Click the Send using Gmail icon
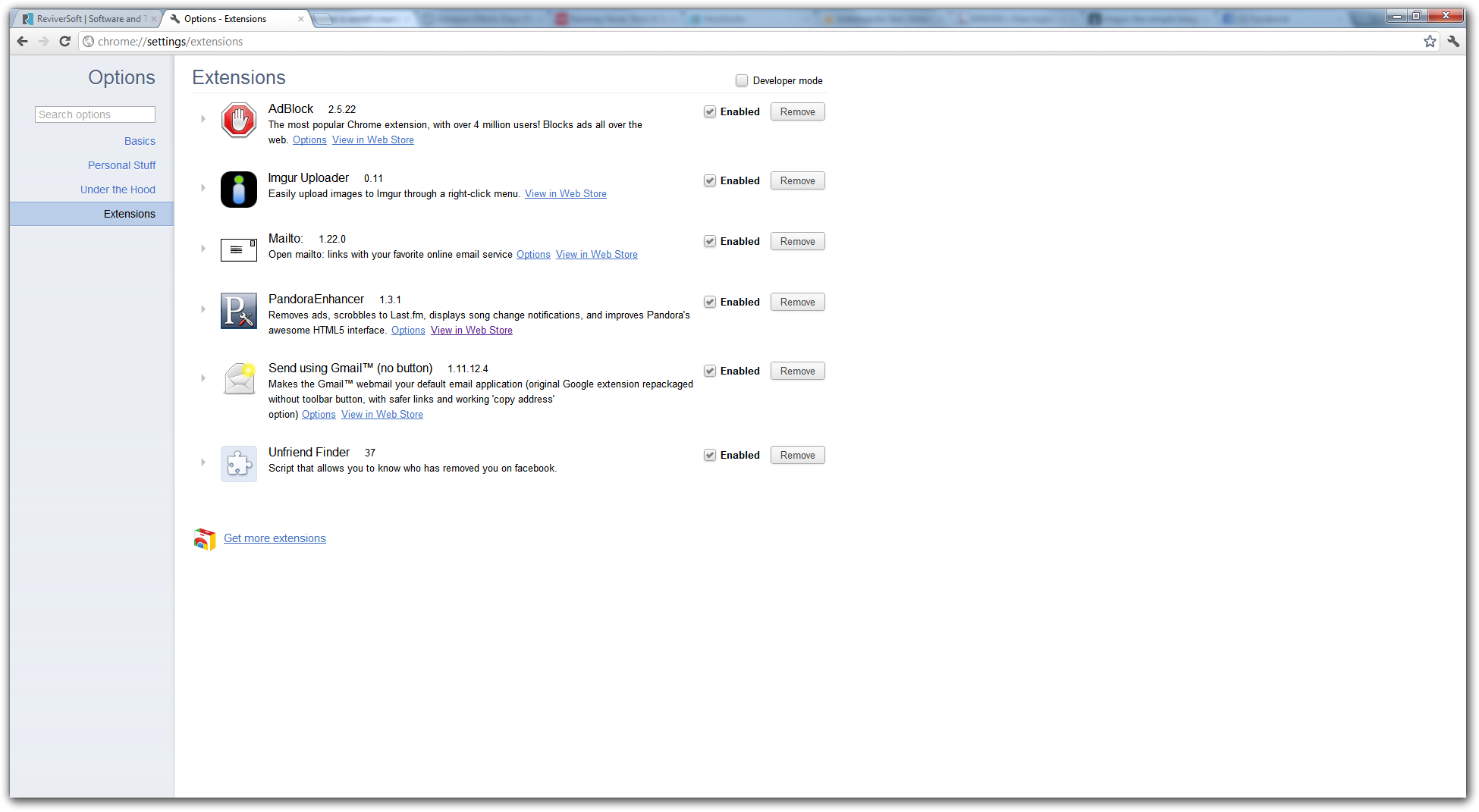 pos(239,380)
